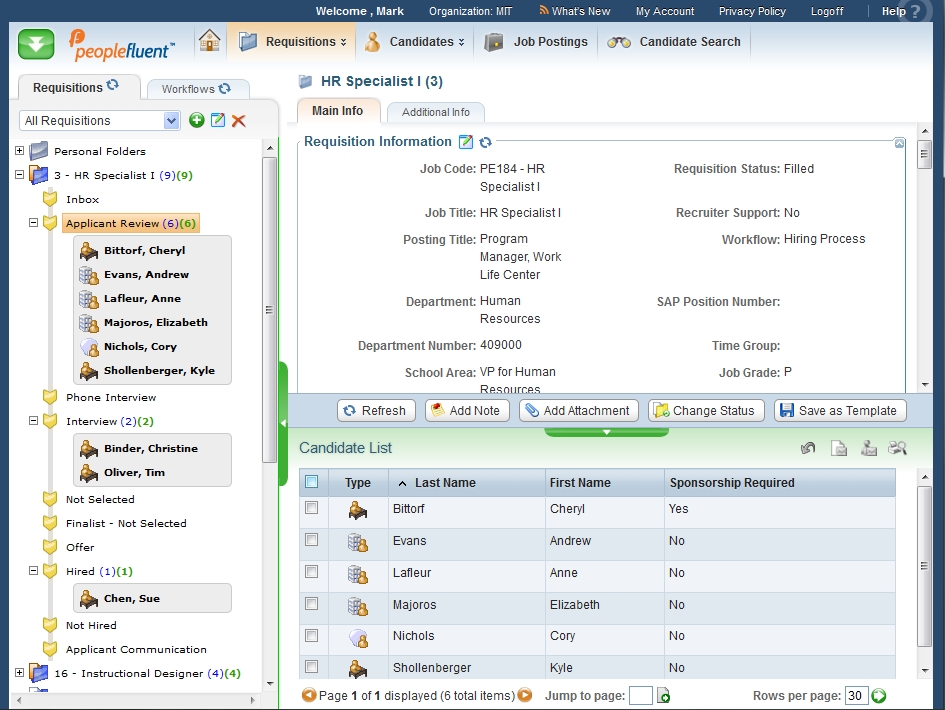
Task: Tick the checkbox next to Lafleur
Action: coord(312,572)
